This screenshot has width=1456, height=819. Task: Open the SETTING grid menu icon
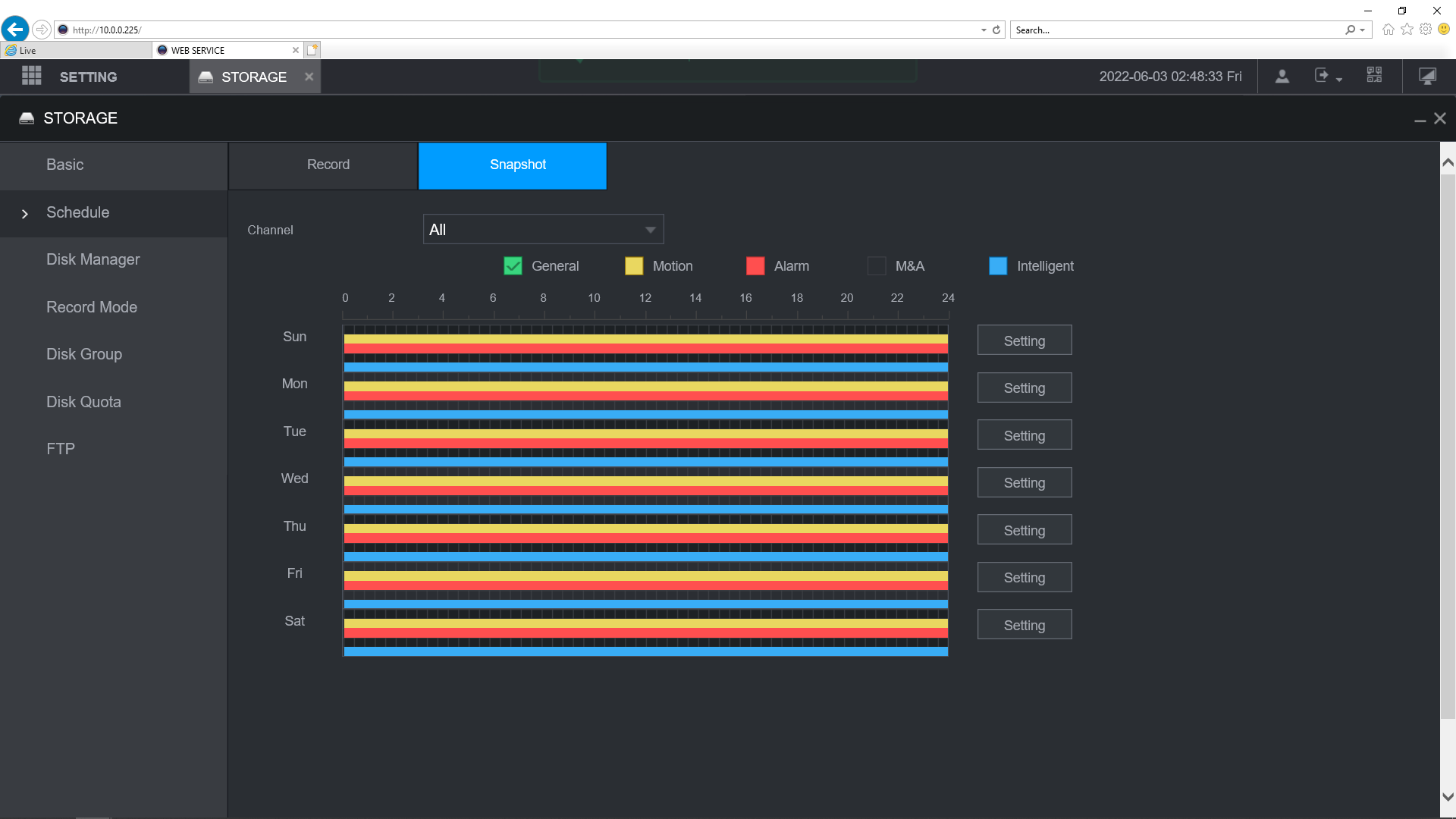point(31,76)
